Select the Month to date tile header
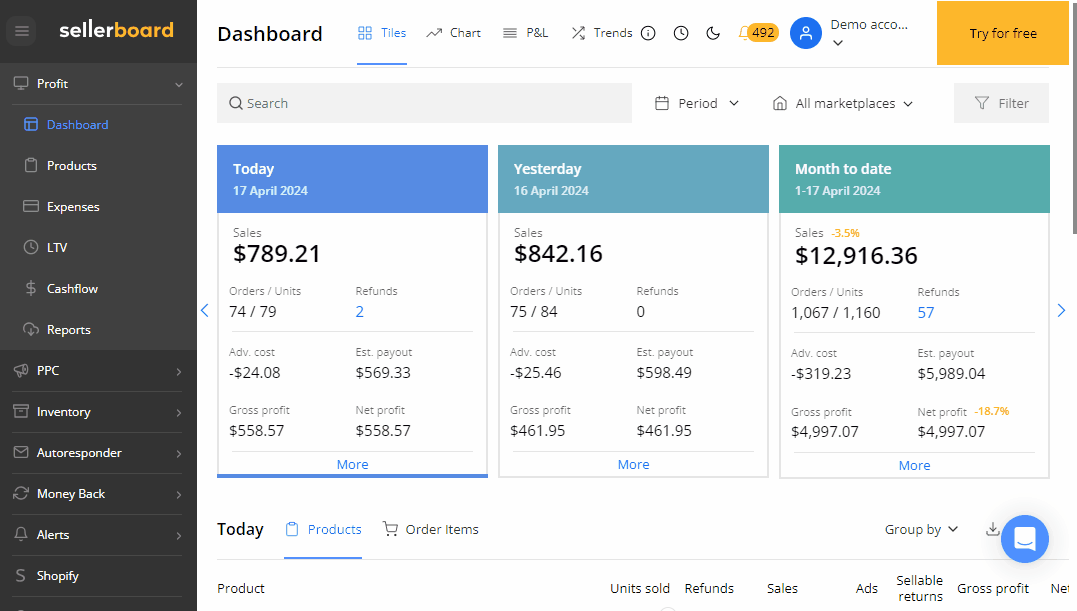The width and height of the screenshot is (1077, 611). [914, 179]
